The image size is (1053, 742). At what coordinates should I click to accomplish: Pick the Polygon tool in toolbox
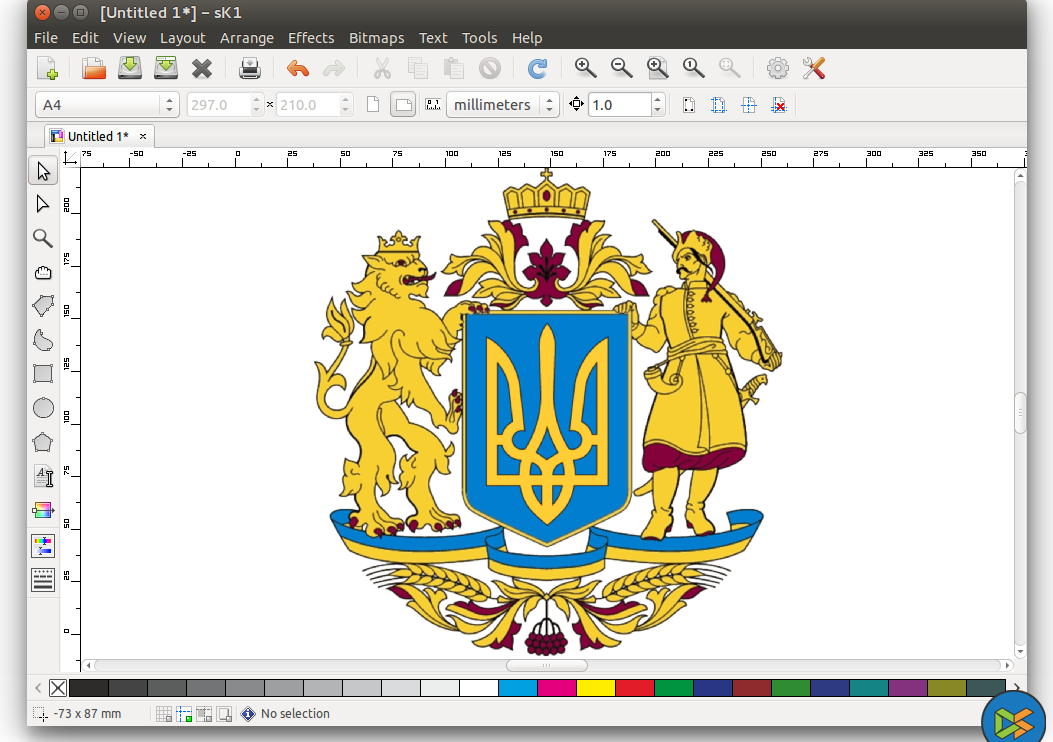[x=43, y=442]
